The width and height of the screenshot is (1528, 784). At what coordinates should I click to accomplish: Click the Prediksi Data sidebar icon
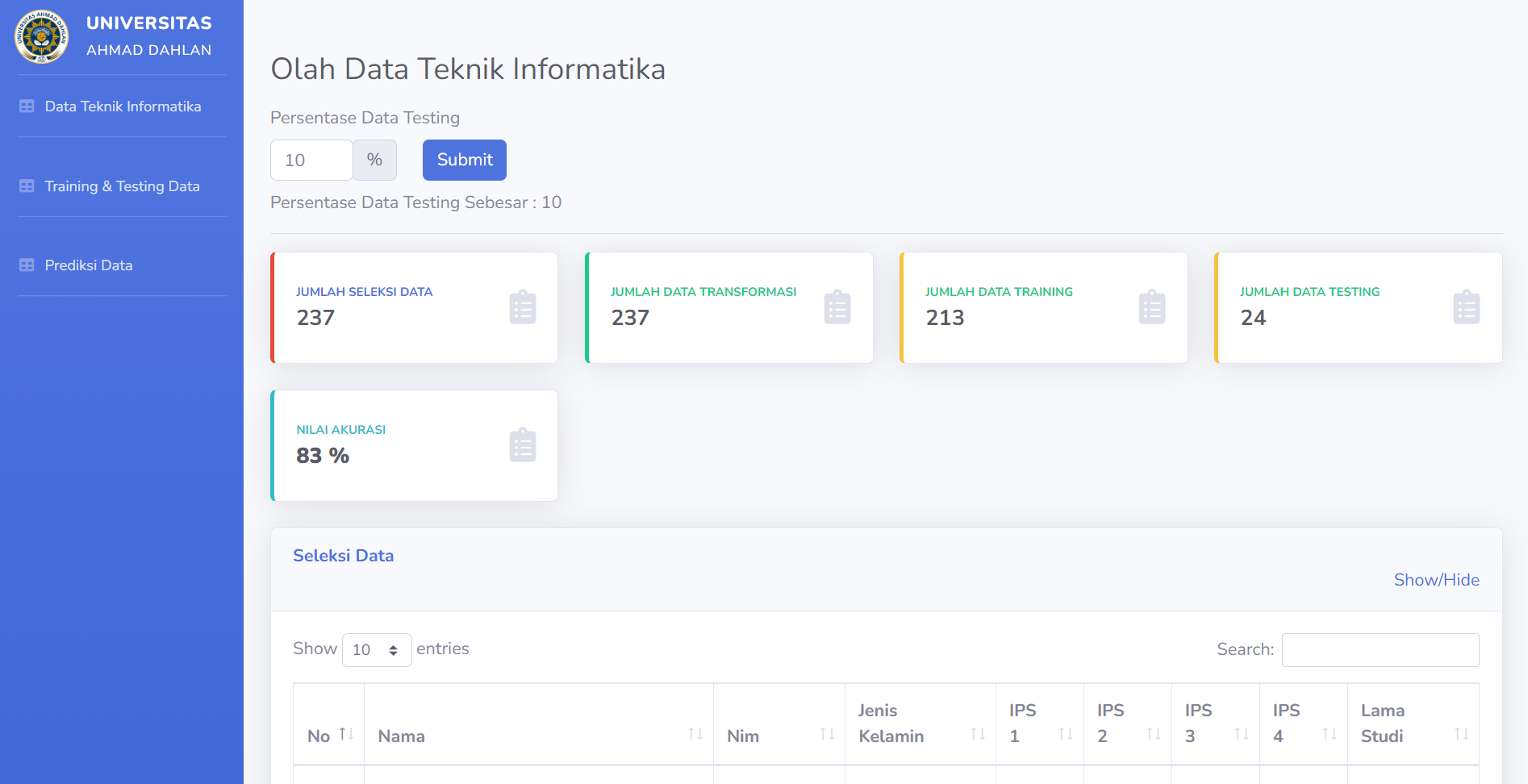[27, 265]
